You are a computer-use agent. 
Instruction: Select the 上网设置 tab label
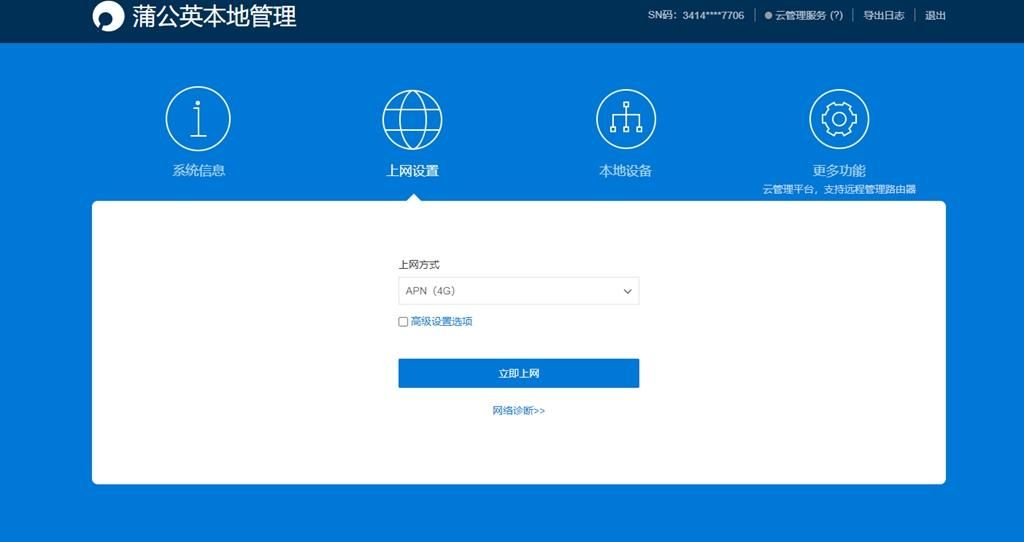(412, 171)
